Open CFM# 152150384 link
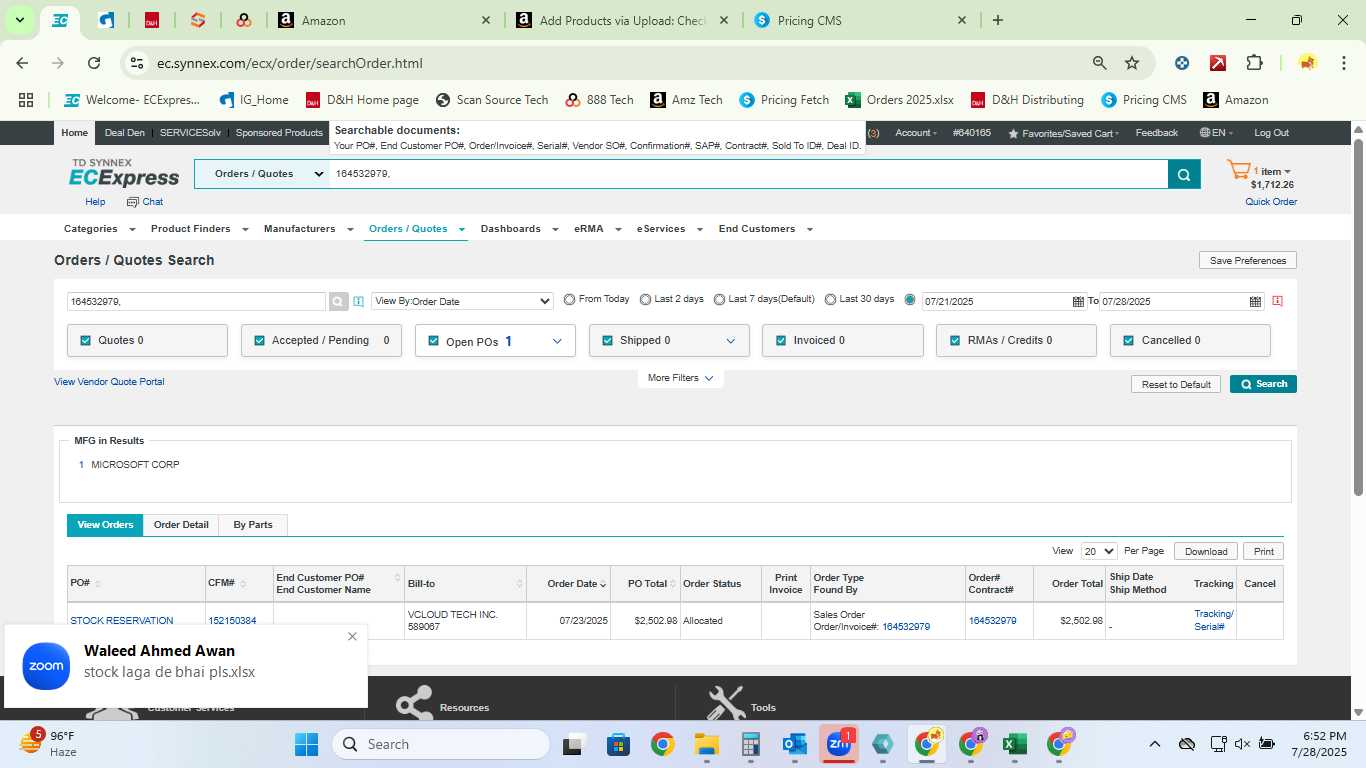The width and height of the screenshot is (1366, 768). pos(232,621)
